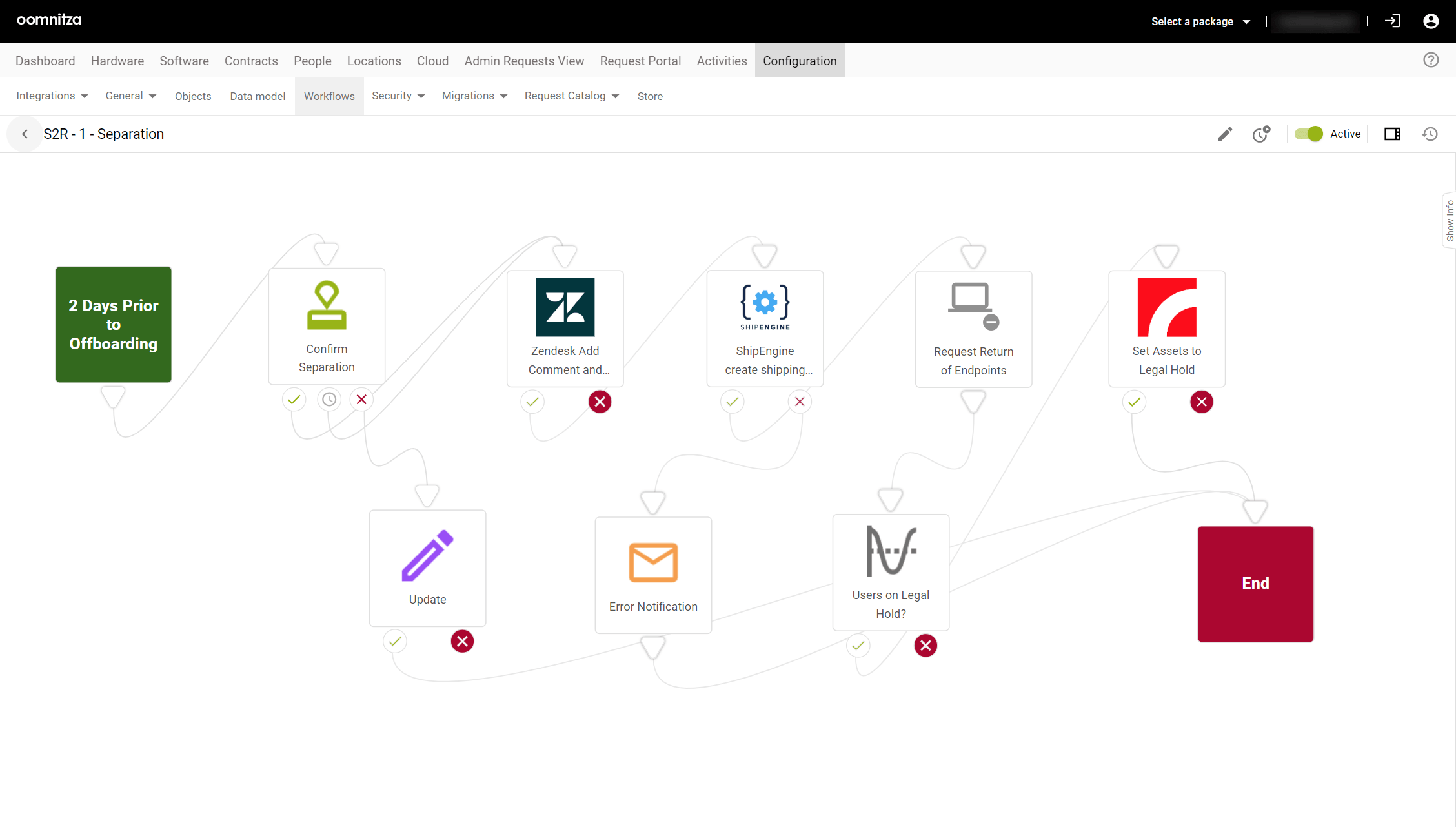Screen dimensions: 1456x827
Task: Select the Request Return of Endpoints node
Action: (973, 329)
